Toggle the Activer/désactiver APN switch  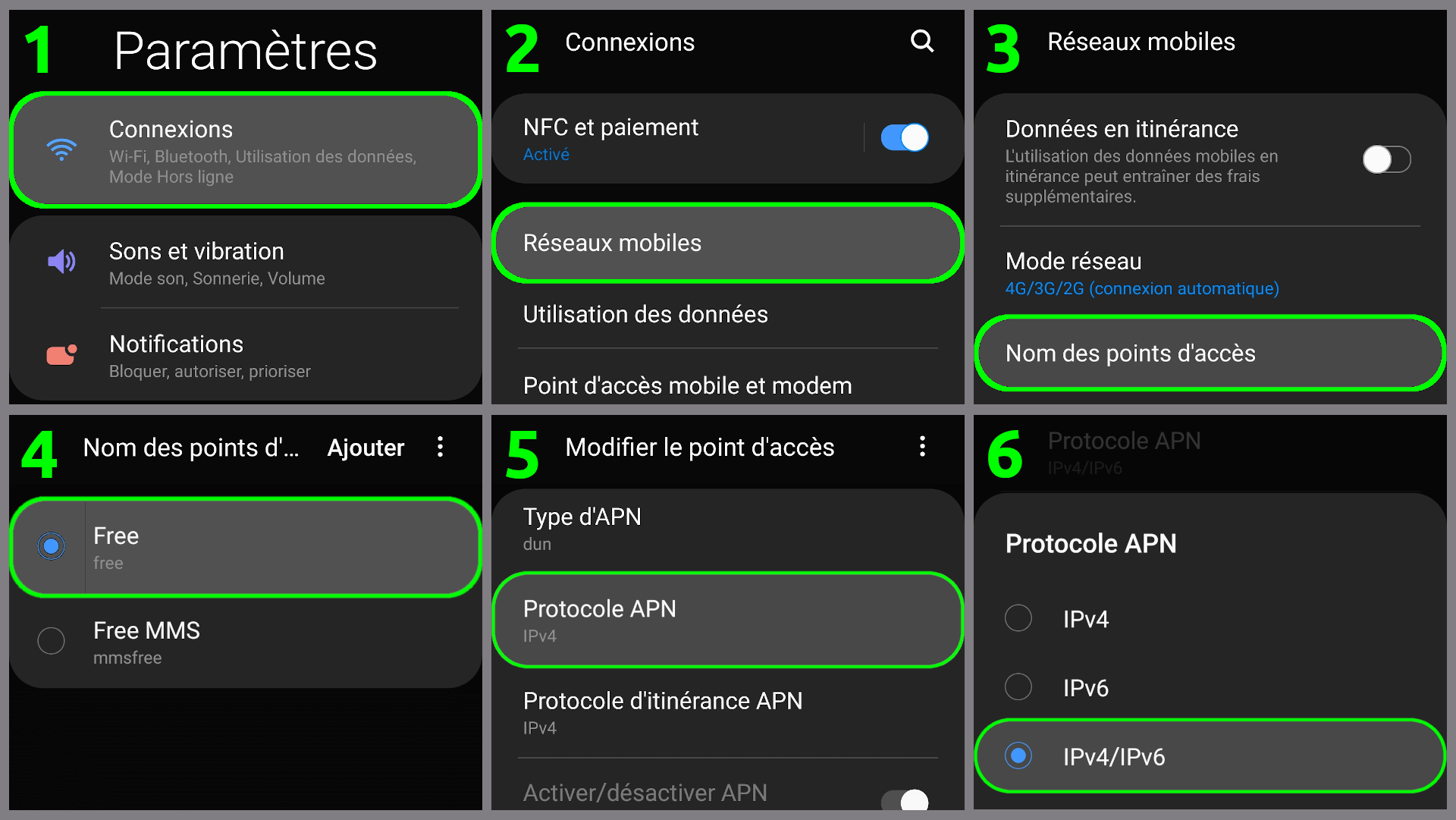pos(904,800)
